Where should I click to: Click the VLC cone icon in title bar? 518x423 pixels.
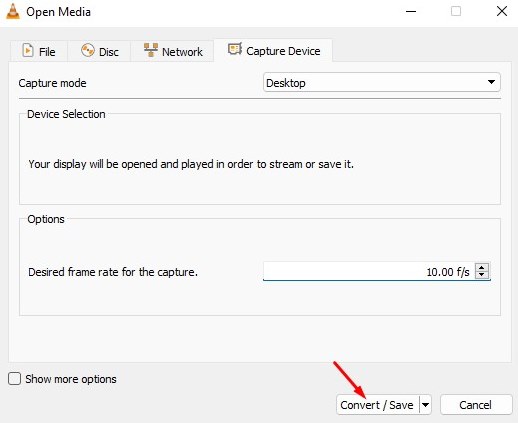pos(13,12)
